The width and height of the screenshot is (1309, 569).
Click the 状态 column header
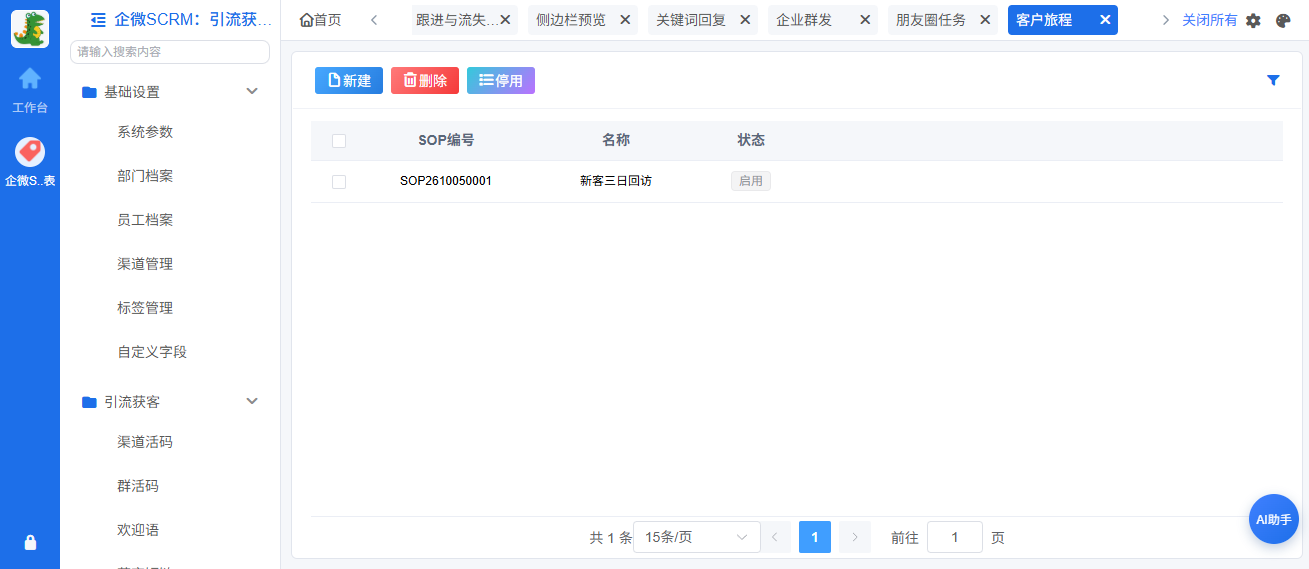(x=751, y=140)
